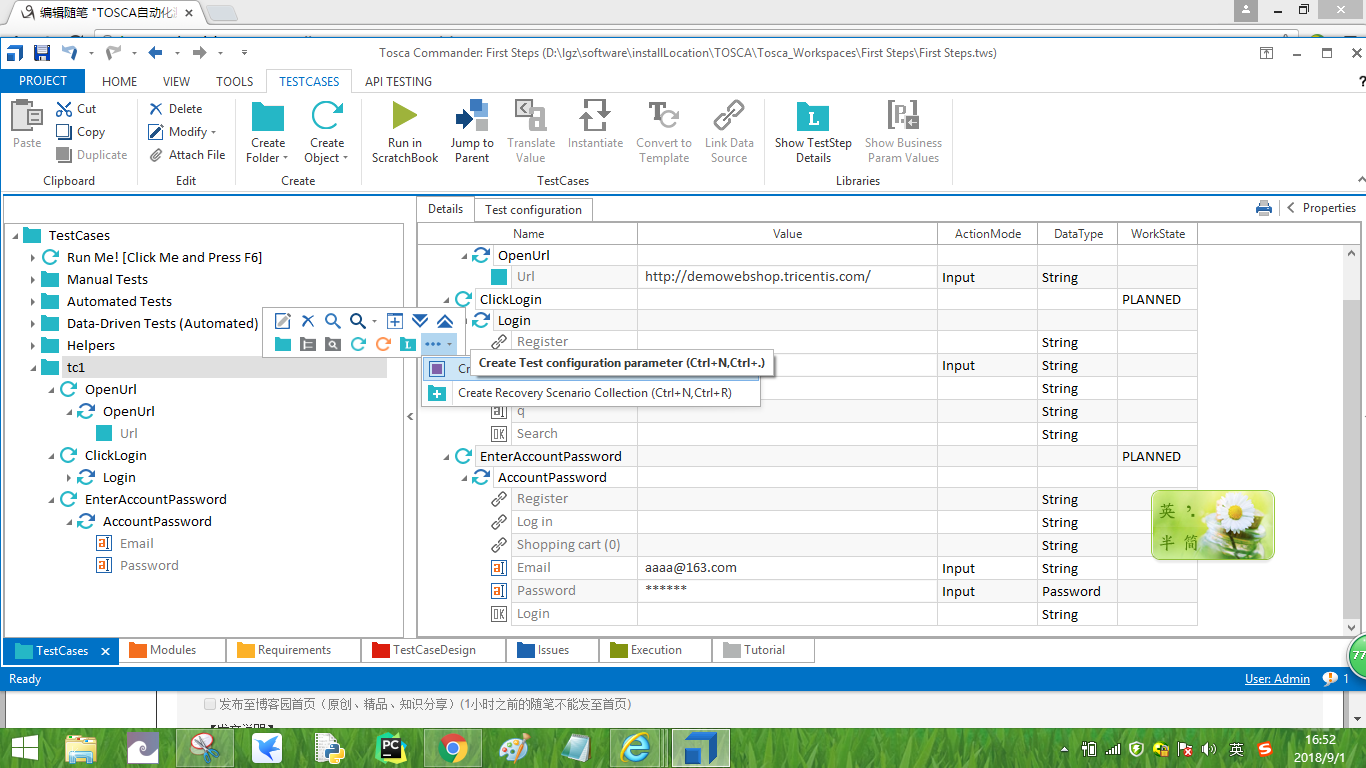Screen dimensions: 1366x768
Task: Click the pencil edit icon in the mini toolbar
Action: (x=283, y=321)
